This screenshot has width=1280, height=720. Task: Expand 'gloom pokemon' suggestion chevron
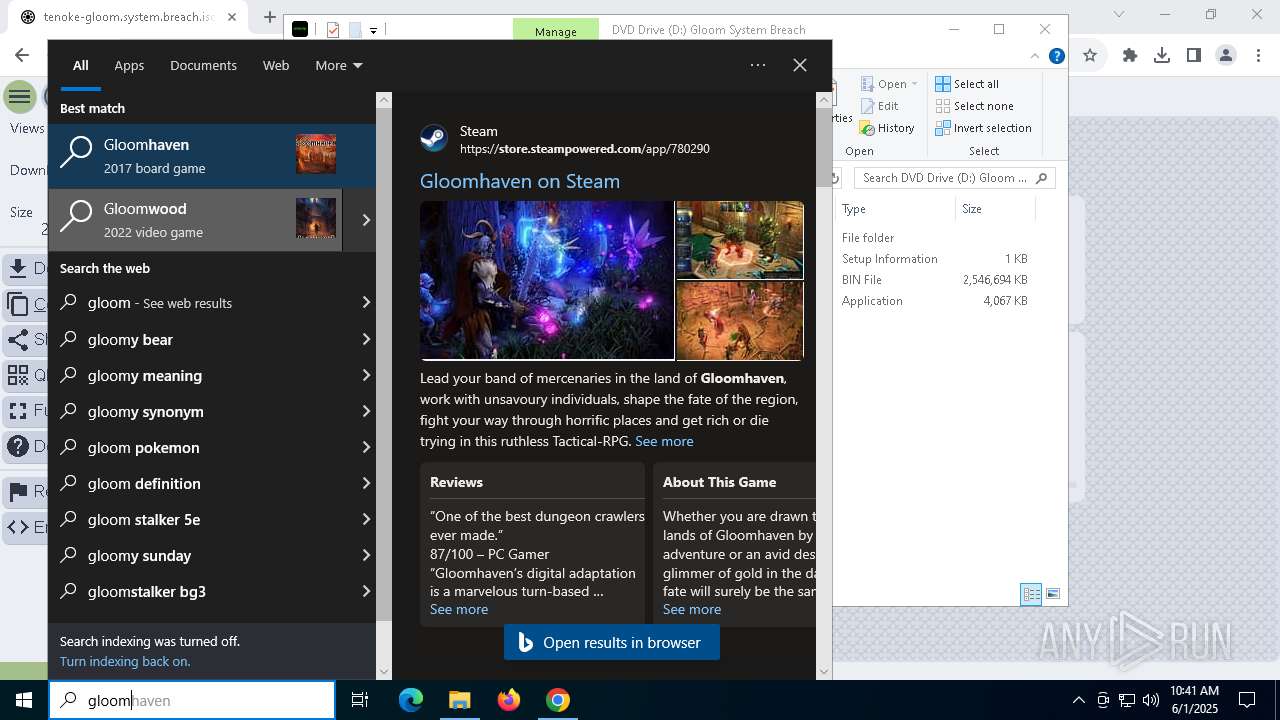click(366, 447)
